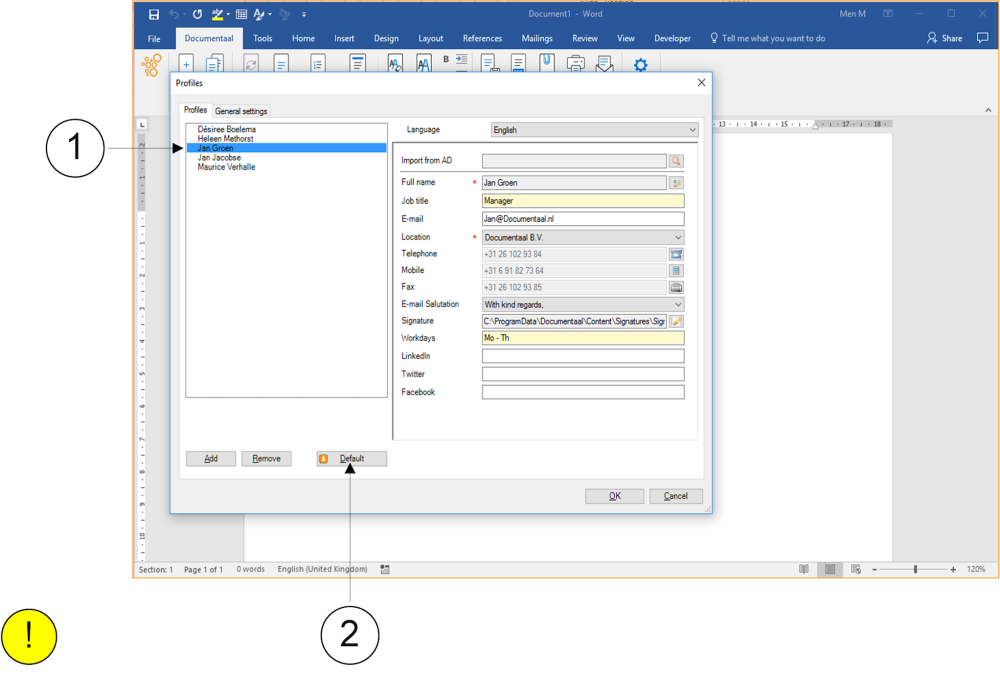The image size is (1000, 674).
Task: Open the References ribbon tab
Action: [482, 38]
